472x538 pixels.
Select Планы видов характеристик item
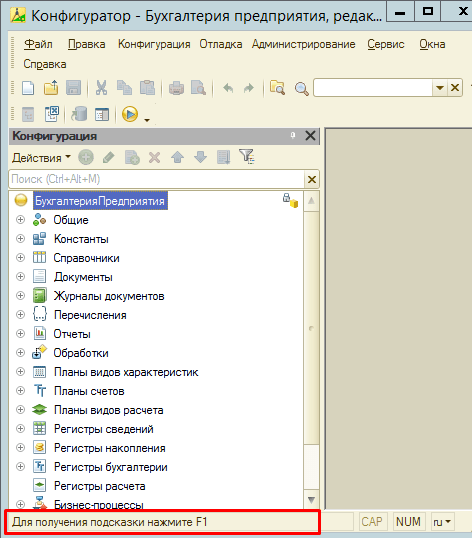point(126,372)
